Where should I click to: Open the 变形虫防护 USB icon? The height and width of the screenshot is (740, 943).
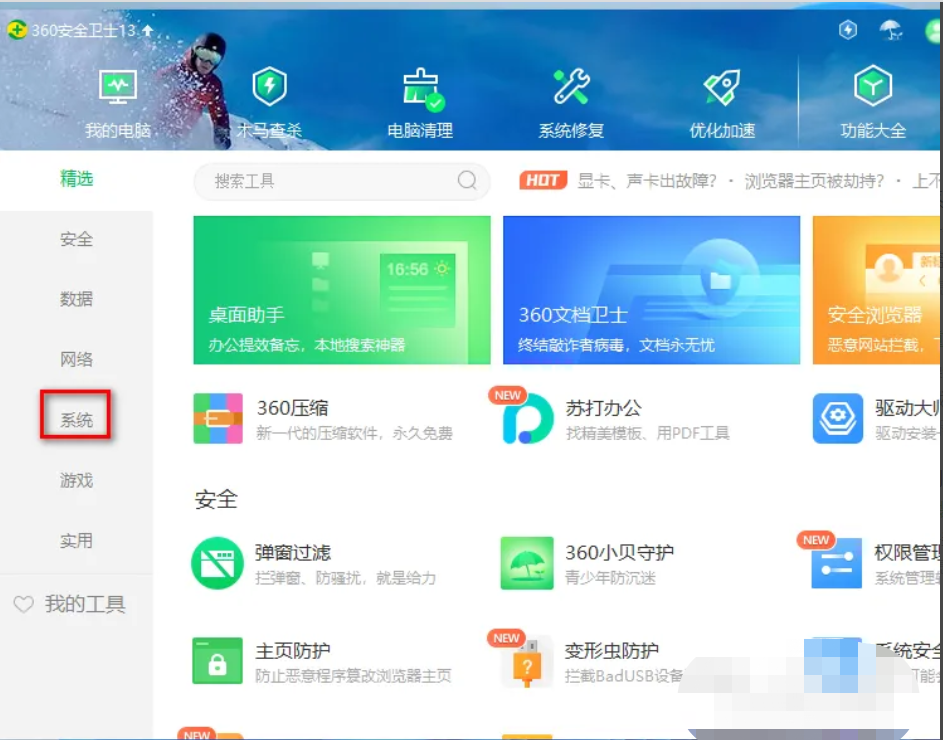click(527, 663)
